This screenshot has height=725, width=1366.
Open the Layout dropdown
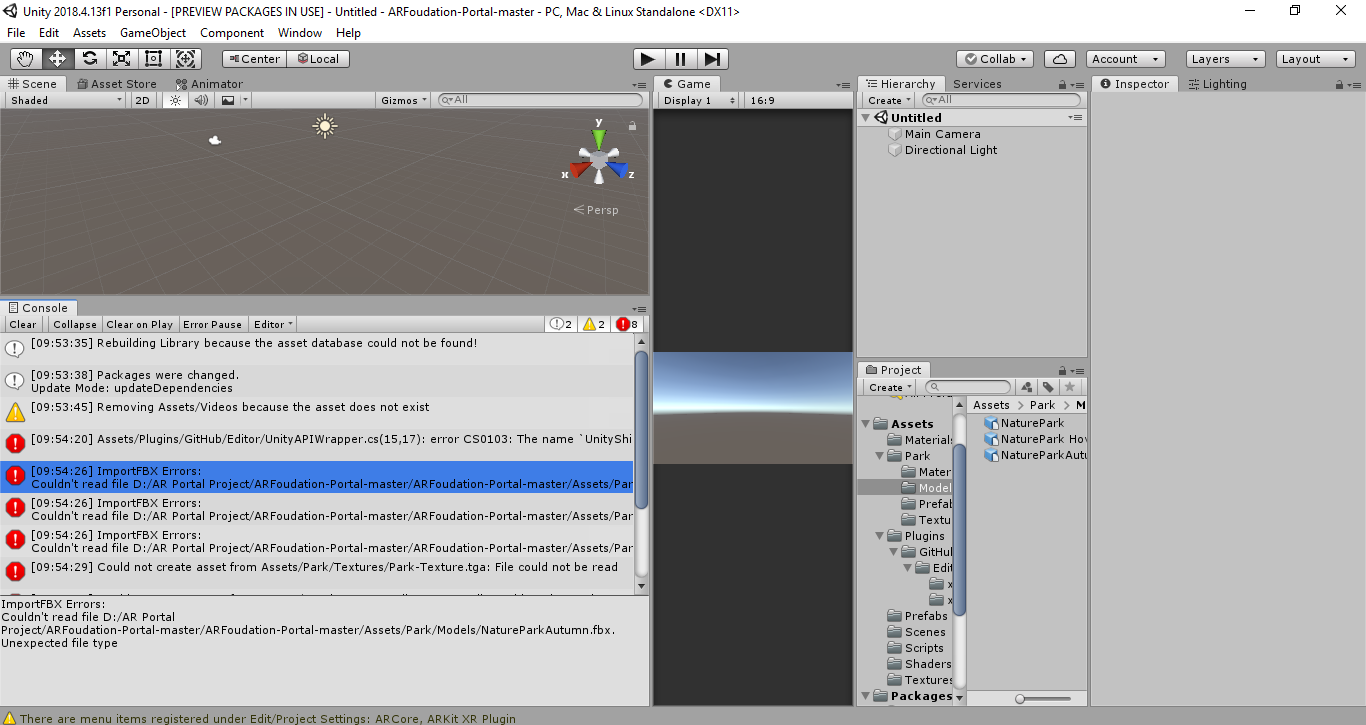point(1315,59)
